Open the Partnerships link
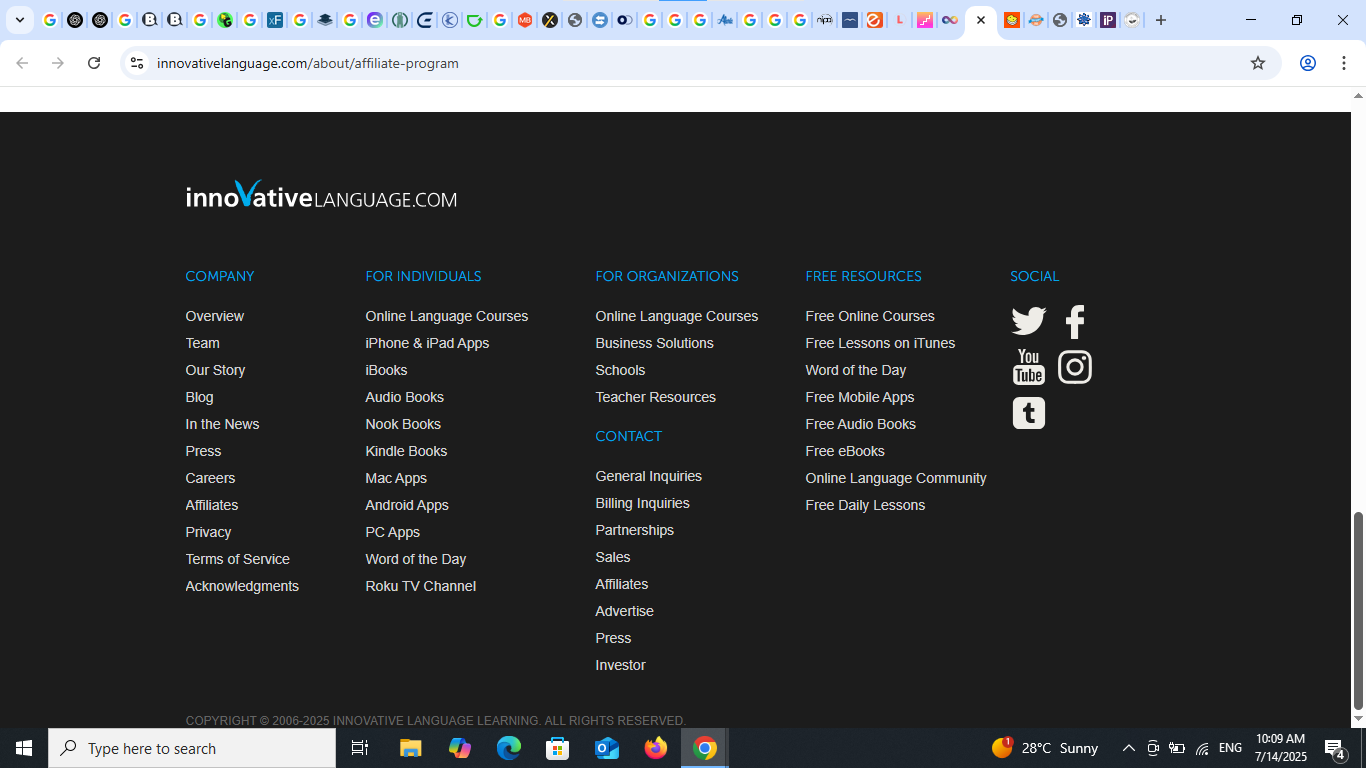This screenshot has width=1366, height=768. click(x=634, y=530)
